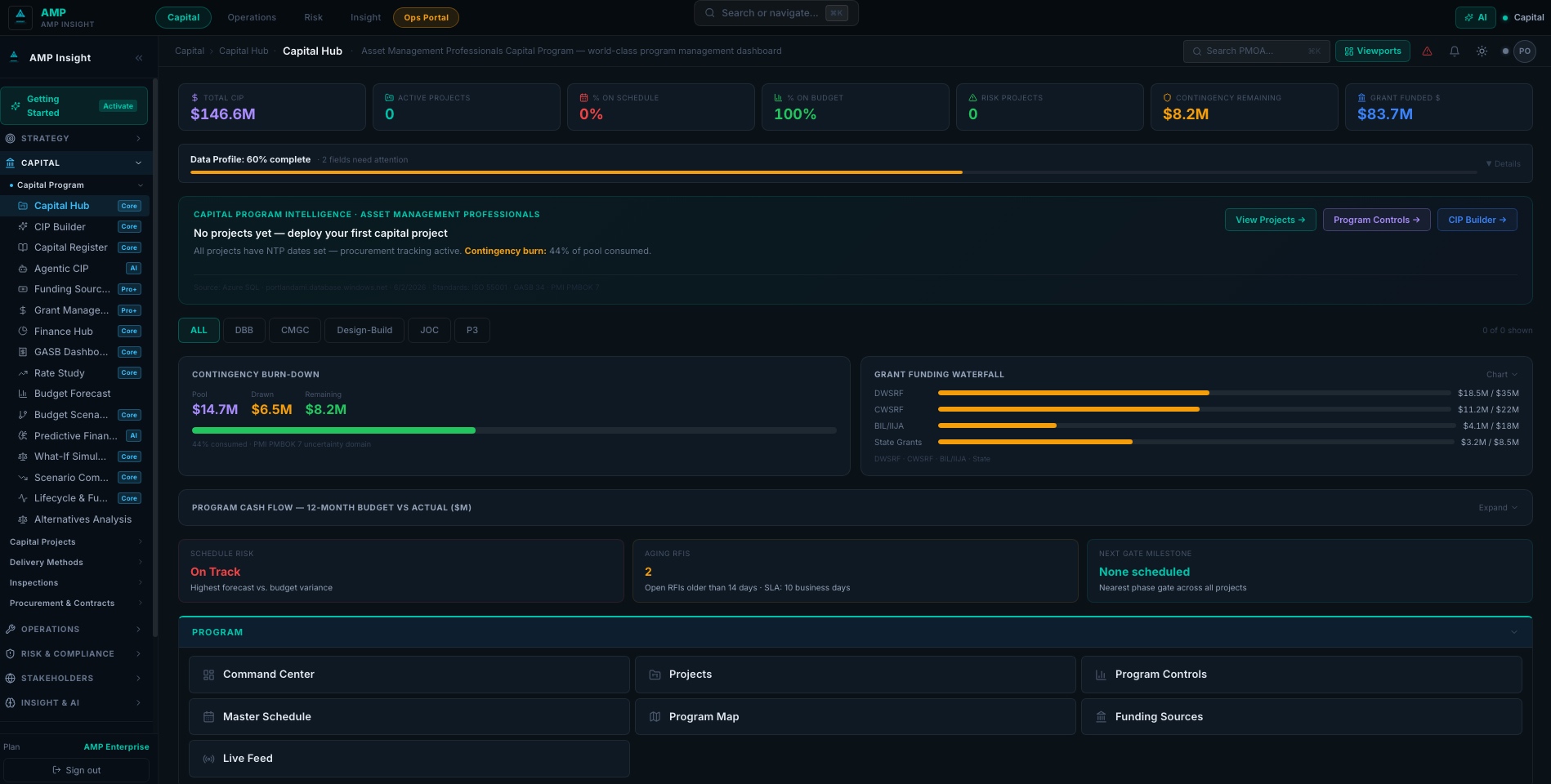
Task: Click the Budget Forecast bar chart icon
Action: 23,394
